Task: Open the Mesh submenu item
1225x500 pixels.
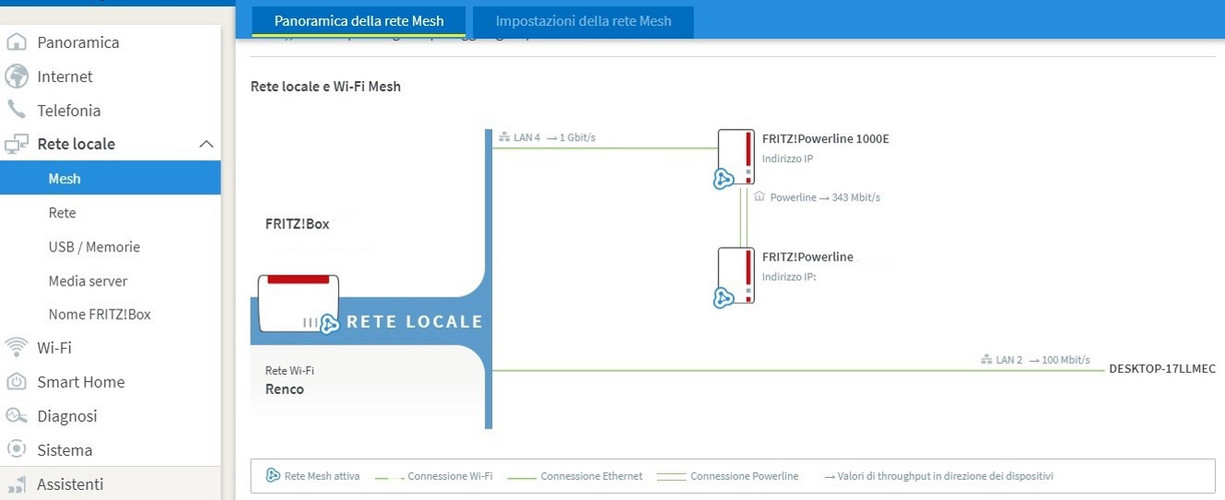Action: coord(65,179)
